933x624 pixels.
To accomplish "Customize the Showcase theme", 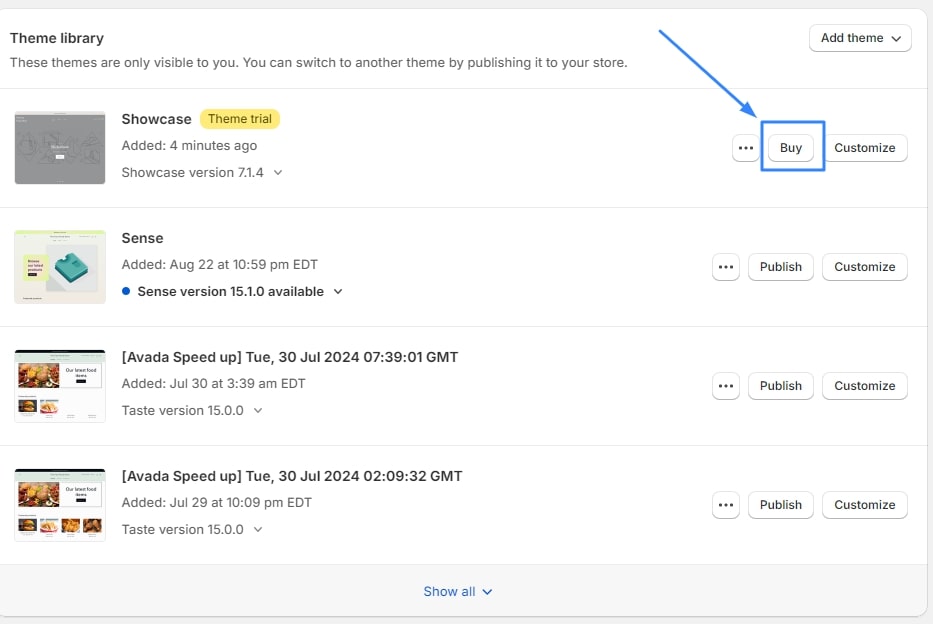I will [865, 148].
